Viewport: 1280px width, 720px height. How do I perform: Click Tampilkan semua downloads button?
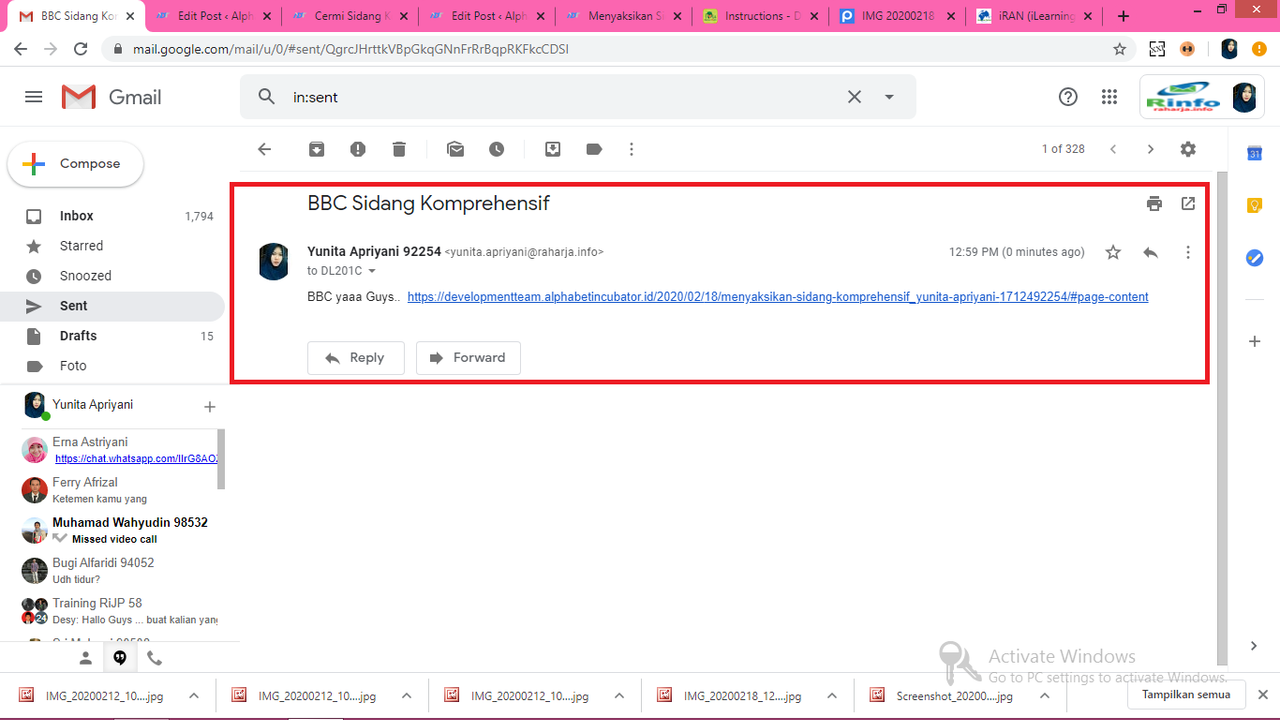point(1186,695)
